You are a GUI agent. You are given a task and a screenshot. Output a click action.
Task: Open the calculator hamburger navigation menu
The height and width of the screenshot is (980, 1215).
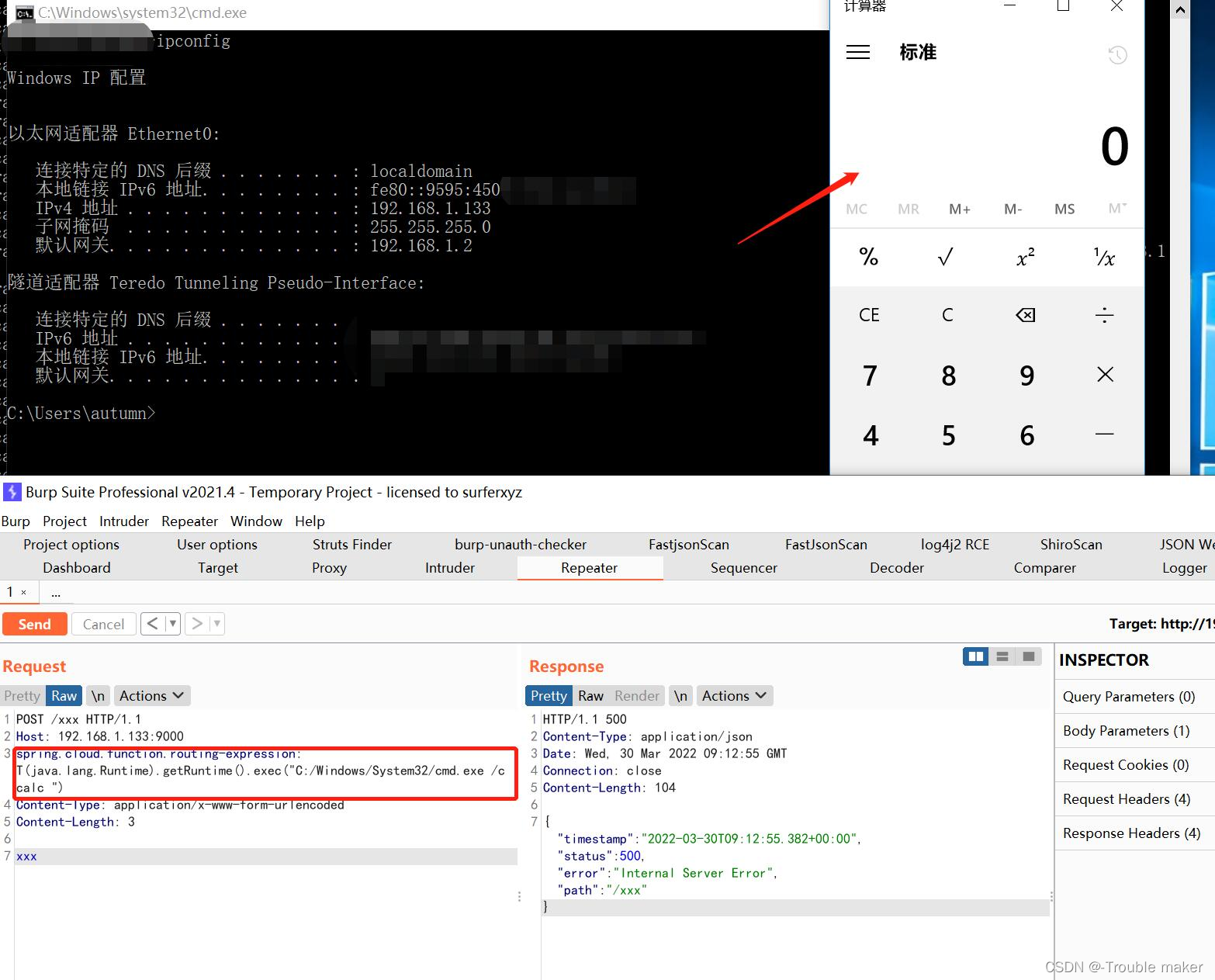[857, 52]
